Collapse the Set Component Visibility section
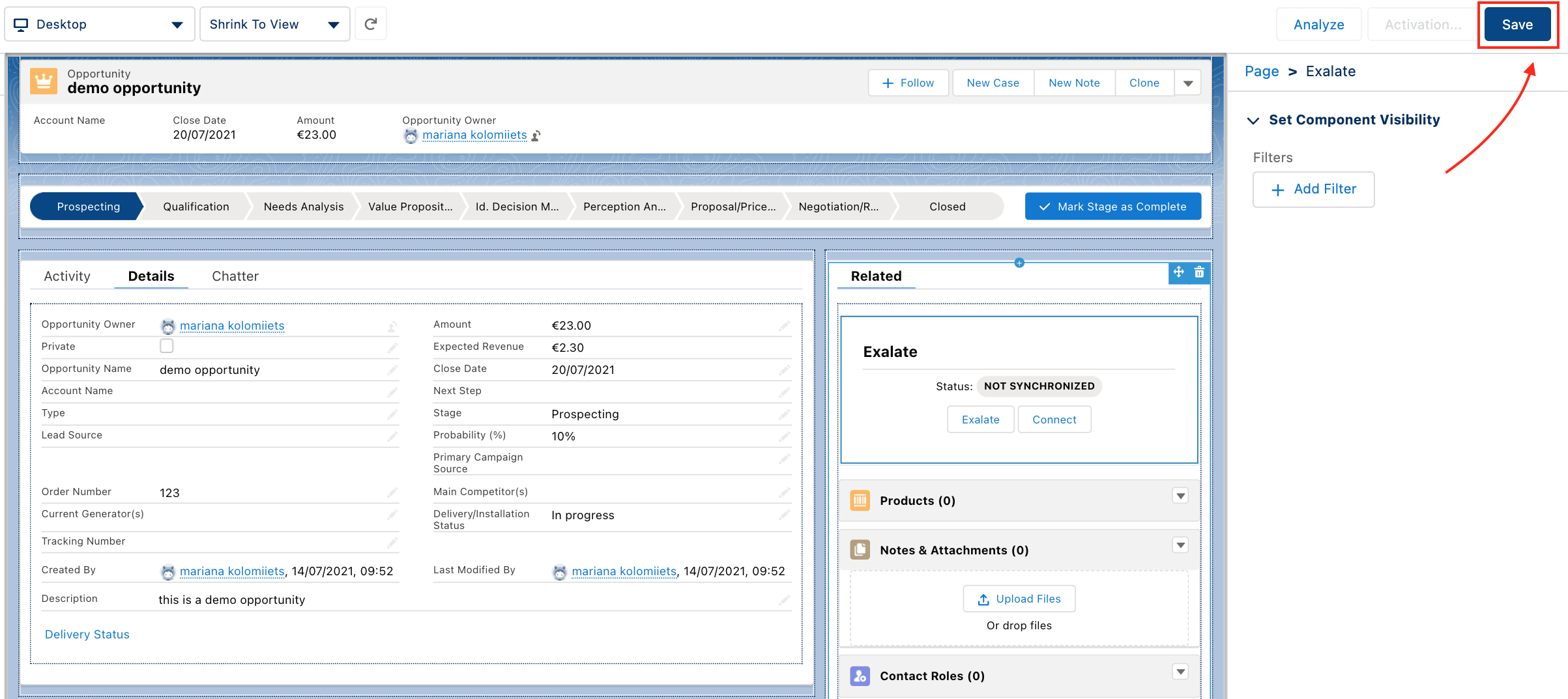Viewport: 1568px width, 699px height. 1253,121
